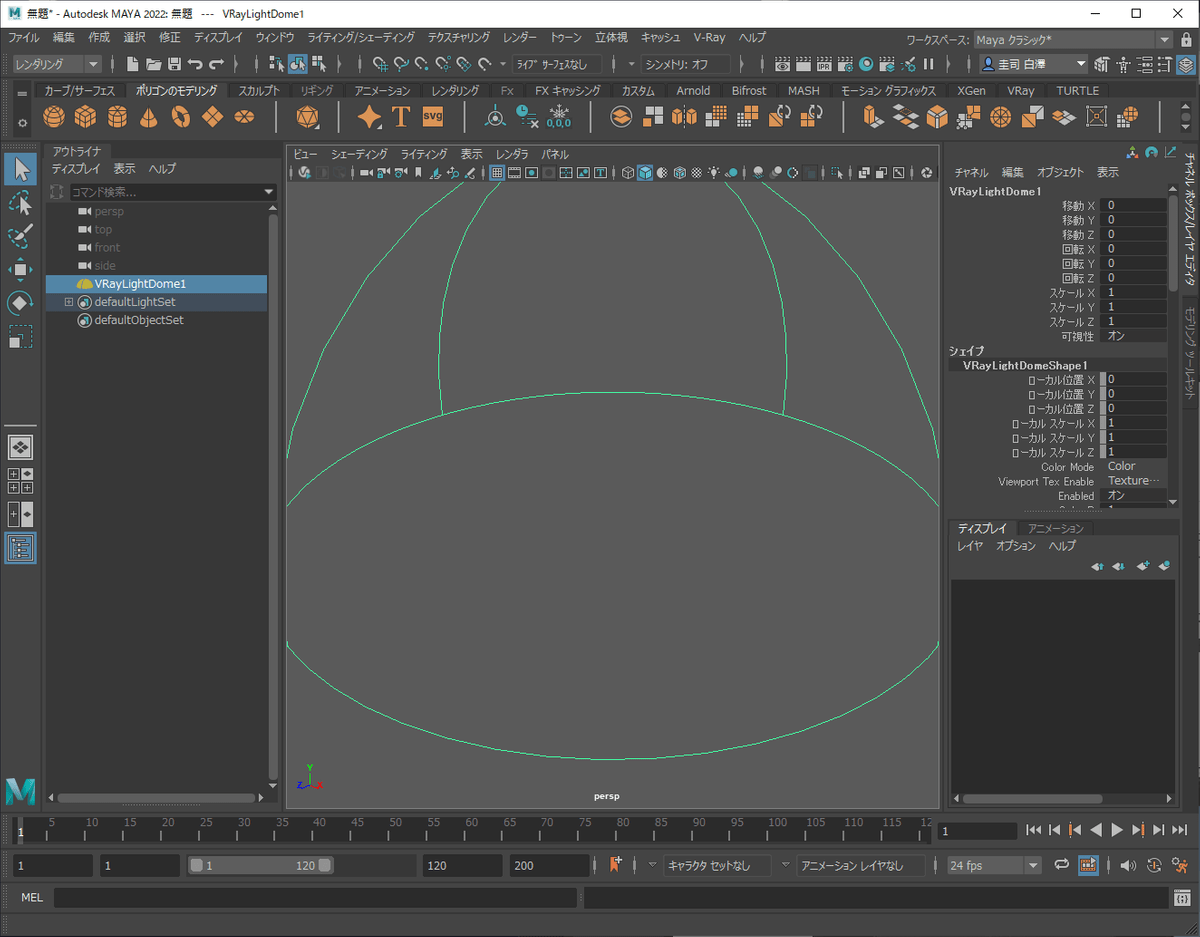This screenshot has height=937, width=1200.
Task: Switch to the スカルプト shelf tab
Action: pyautogui.click(x=259, y=90)
